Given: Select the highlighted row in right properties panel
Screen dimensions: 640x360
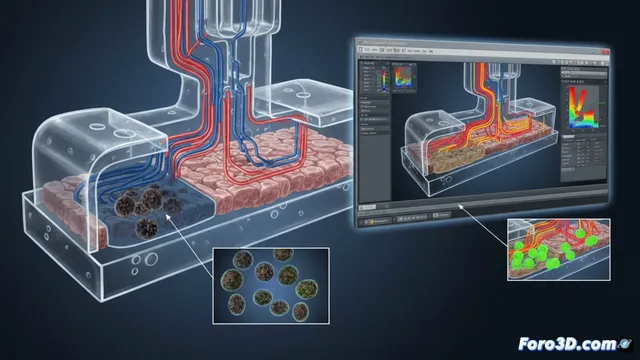Looking at the screenshot, I should point(584,73).
